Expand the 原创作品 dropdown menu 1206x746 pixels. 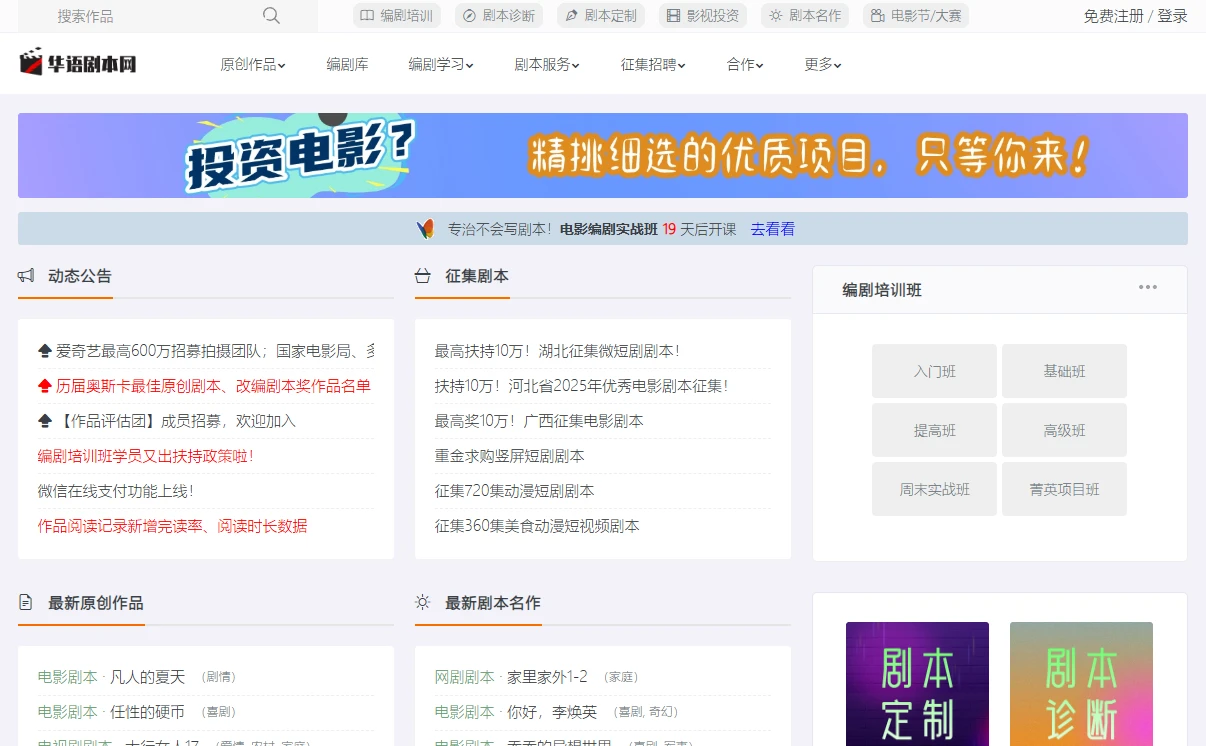coord(252,62)
